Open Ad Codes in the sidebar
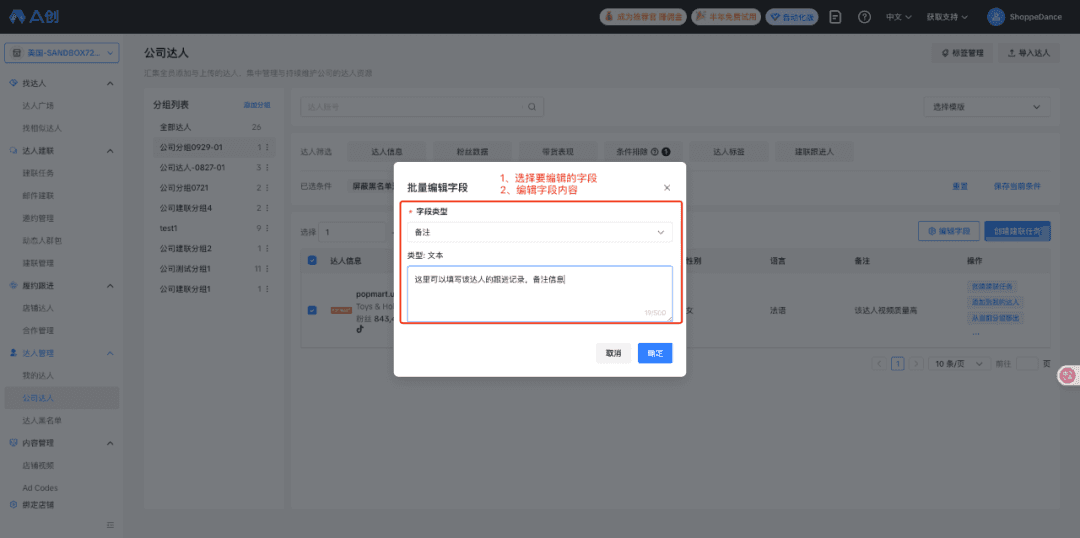 (40, 488)
